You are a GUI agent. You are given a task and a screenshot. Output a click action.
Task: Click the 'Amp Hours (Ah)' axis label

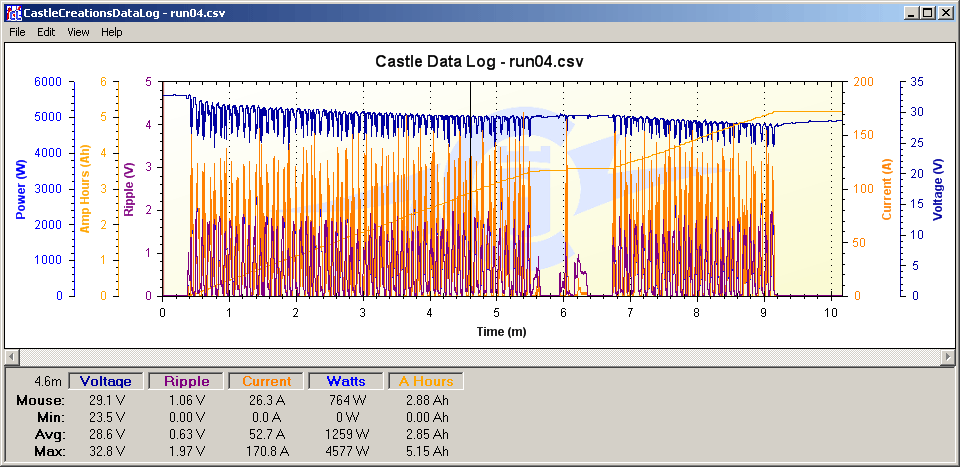pos(84,189)
